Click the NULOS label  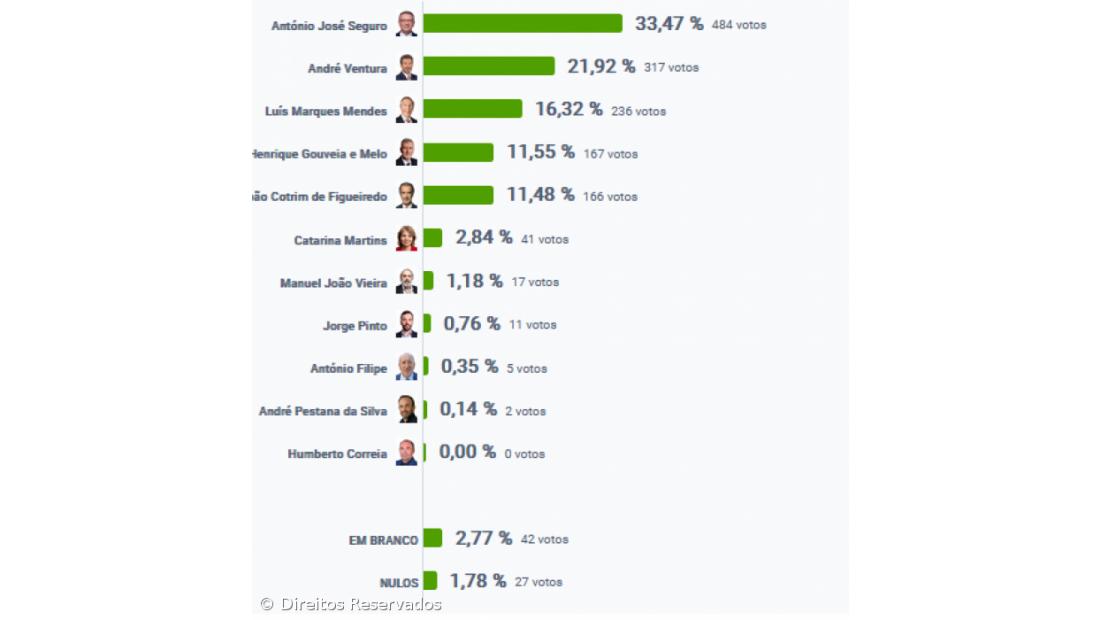tap(399, 583)
